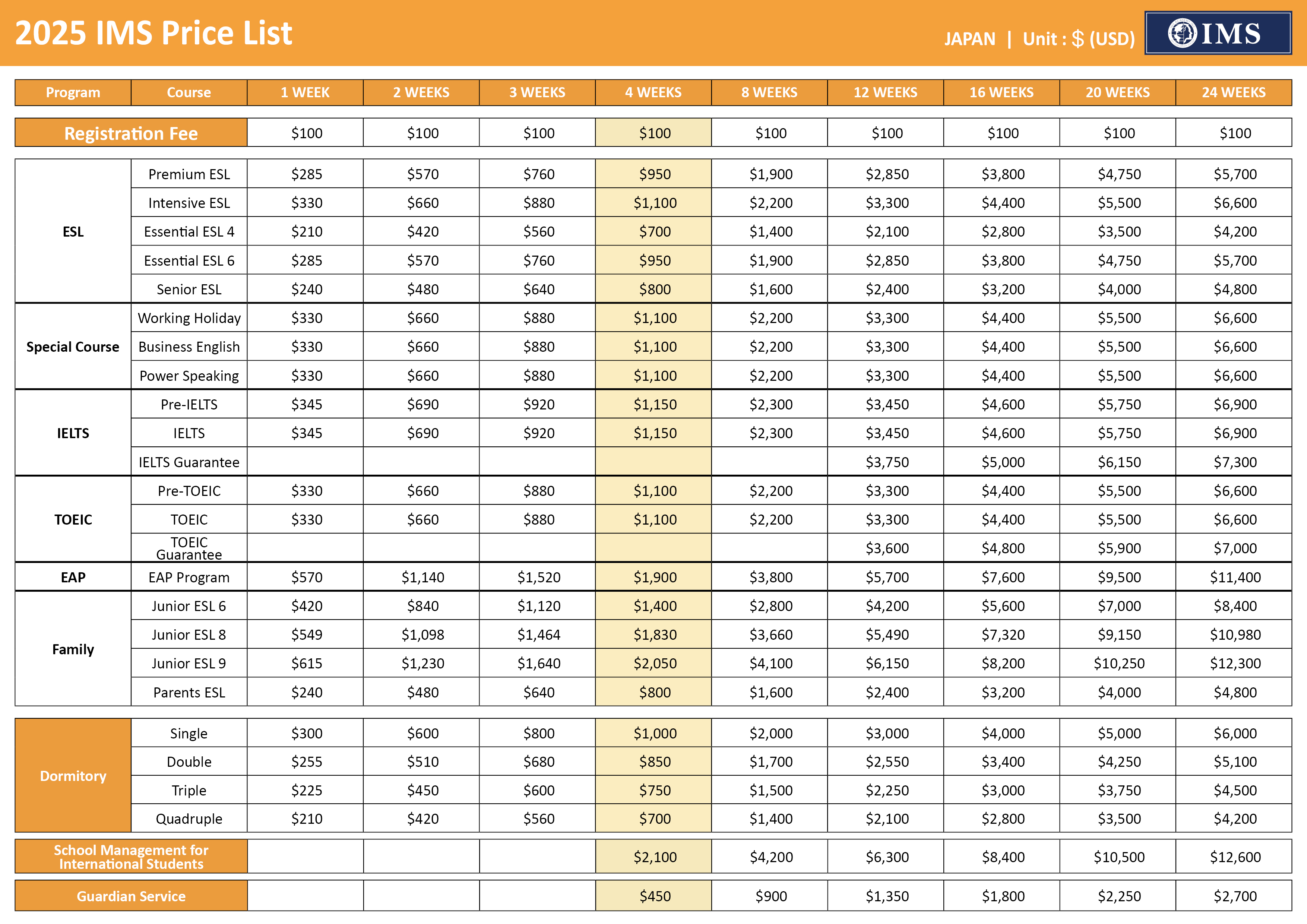Select the 24 WEEKS column header

pyautogui.click(x=1233, y=92)
